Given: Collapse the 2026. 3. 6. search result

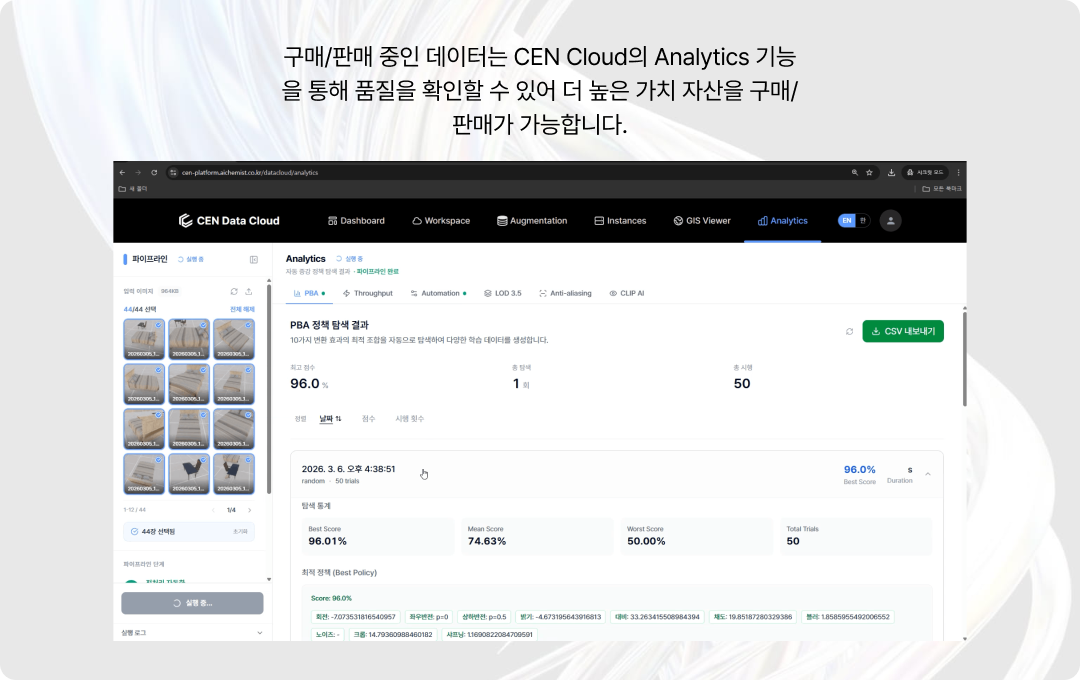Looking at the screenshot, I should click(x=927, y=473).
